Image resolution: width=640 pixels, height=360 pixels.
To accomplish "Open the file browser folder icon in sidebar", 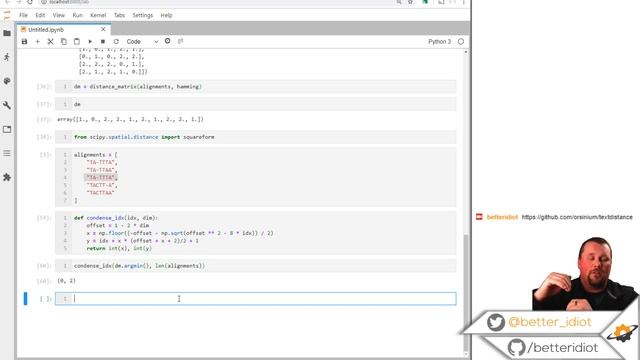I will [x=7, y=33].
